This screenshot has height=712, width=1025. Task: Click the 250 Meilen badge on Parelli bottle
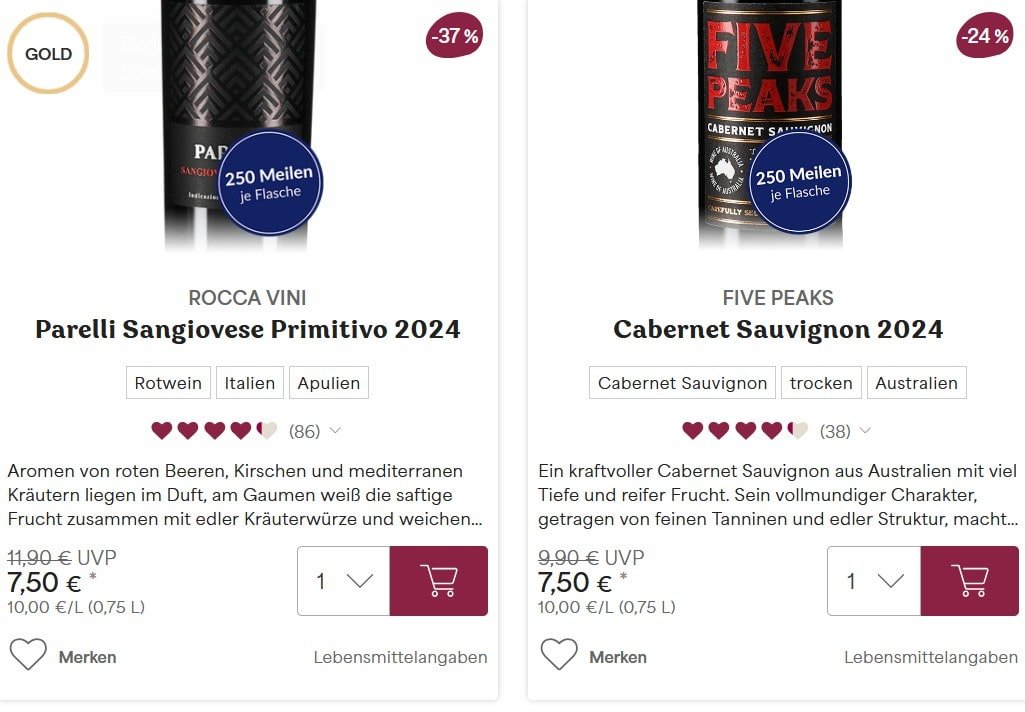tap(270, 183)
